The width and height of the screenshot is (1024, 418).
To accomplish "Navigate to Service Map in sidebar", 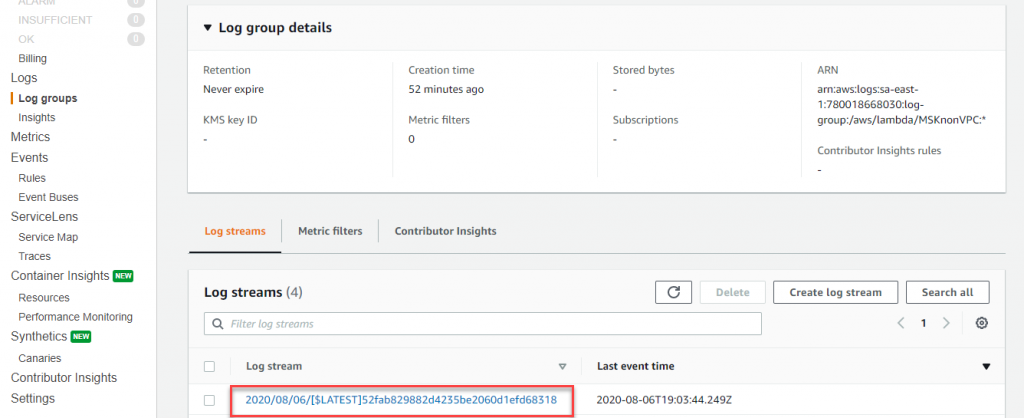I will click(48, 237).
